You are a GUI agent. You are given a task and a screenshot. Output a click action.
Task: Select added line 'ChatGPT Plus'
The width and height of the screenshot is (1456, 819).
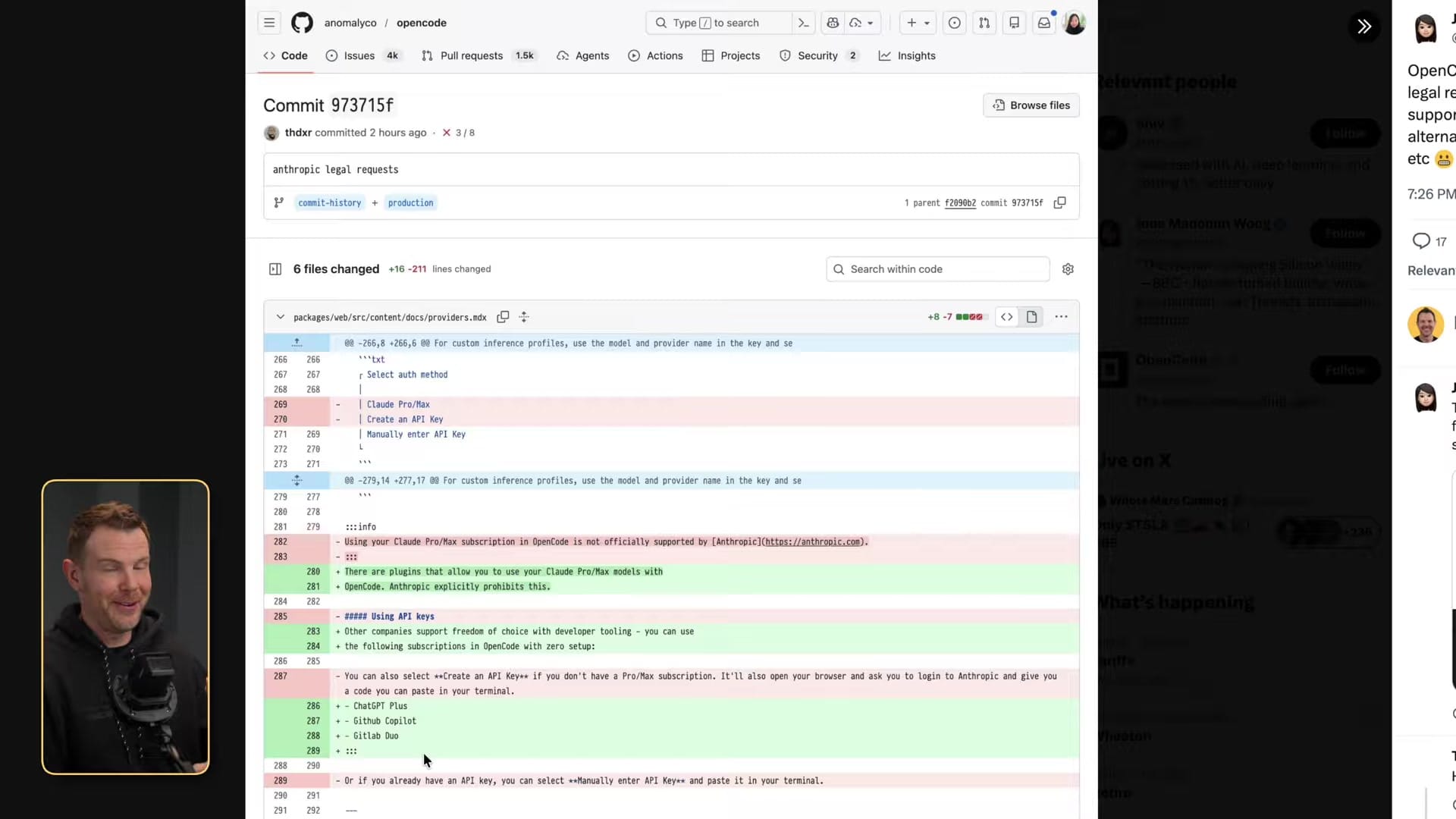pos(380,706)
